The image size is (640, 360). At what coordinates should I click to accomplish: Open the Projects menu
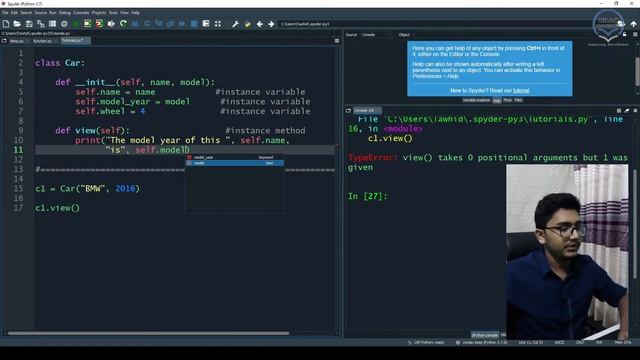[x=99, y=13]
